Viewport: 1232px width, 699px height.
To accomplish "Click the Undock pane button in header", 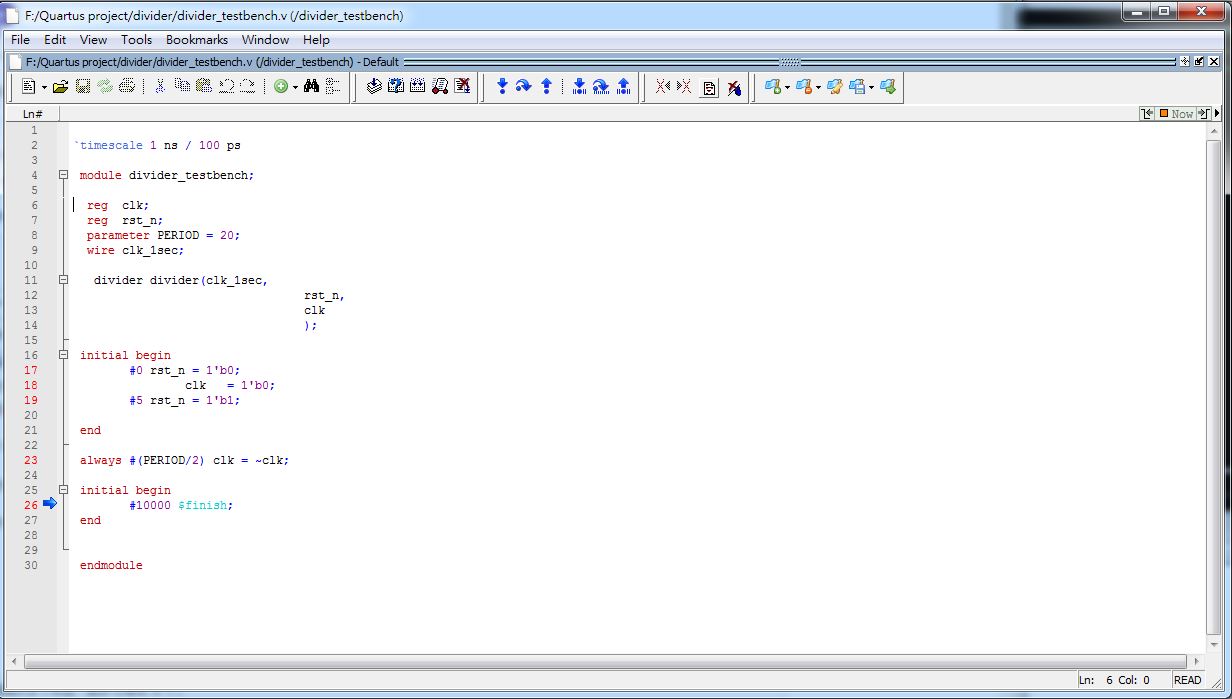I will point(1199,62).
